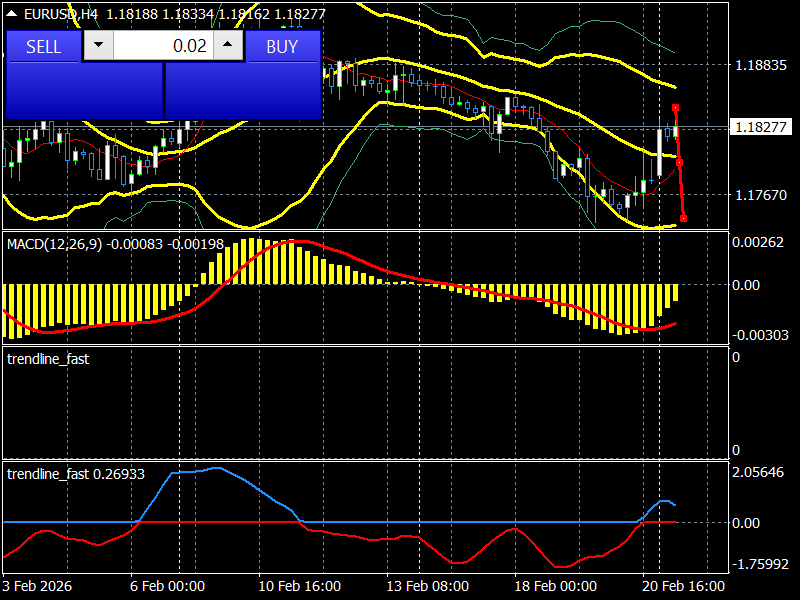Viewport: 800px width, 600px height.
Task: Select red trendline middle anchor point
Action: pos(680,163)
